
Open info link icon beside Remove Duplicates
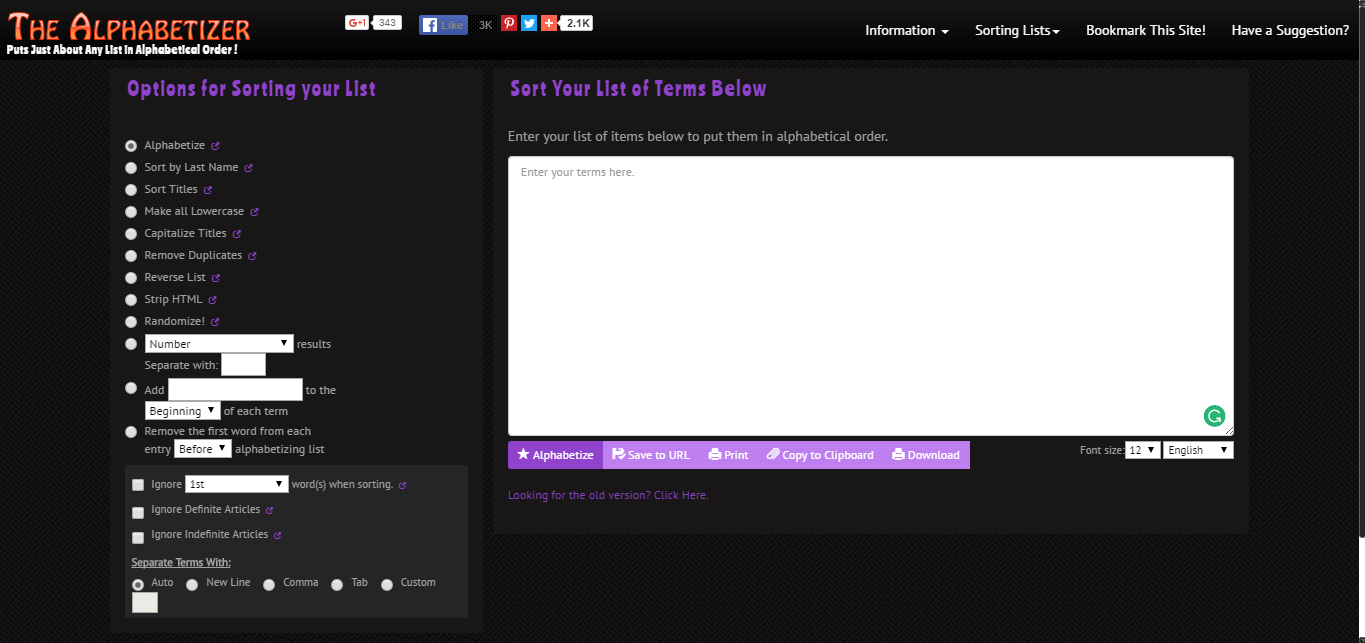[252, 256]
